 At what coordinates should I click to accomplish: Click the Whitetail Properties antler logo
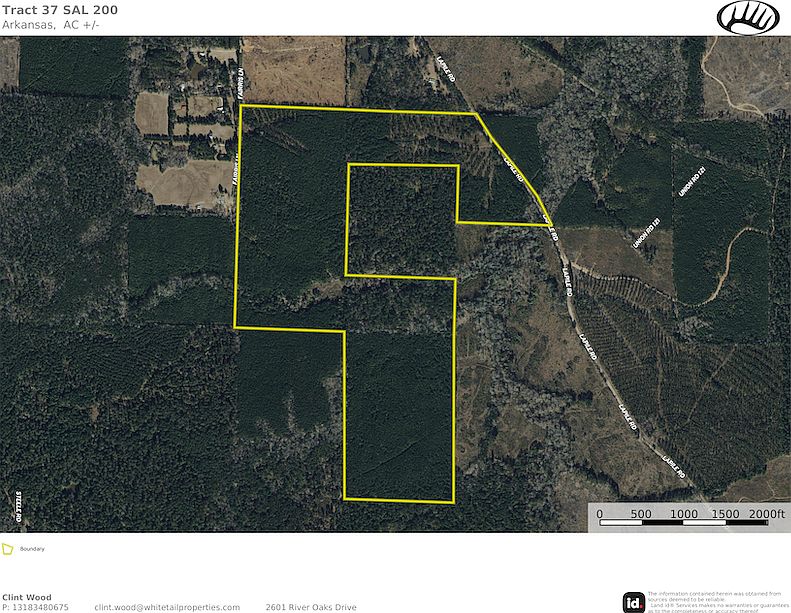(x=748, y=18)
